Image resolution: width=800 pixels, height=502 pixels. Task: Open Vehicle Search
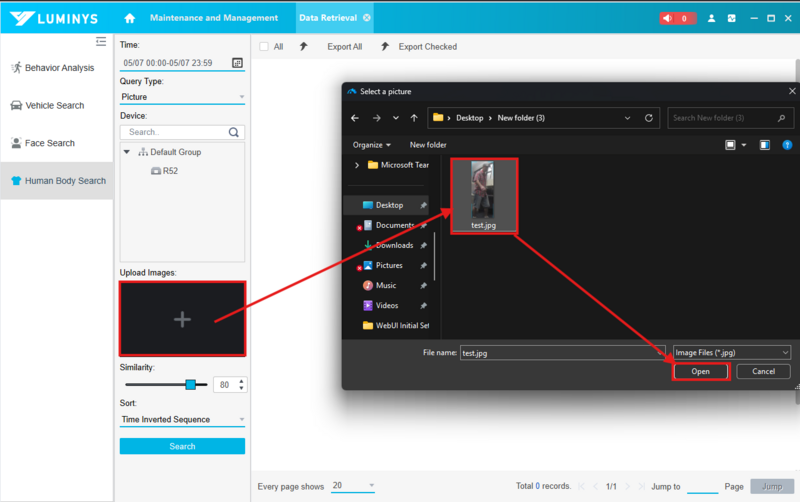pyautogui.click(x=48, y=106)
